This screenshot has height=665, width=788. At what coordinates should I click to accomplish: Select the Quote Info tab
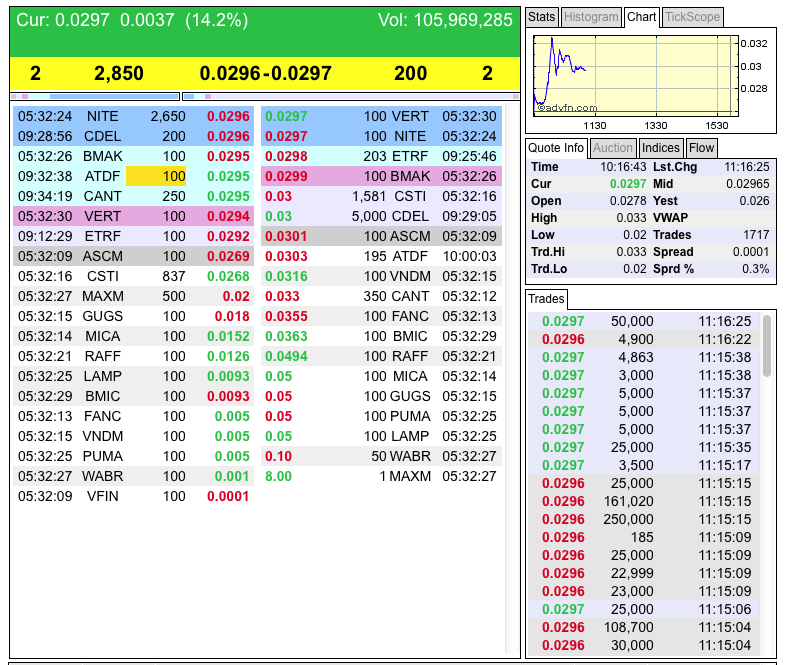pyautogui.click(x=556, y=148)
